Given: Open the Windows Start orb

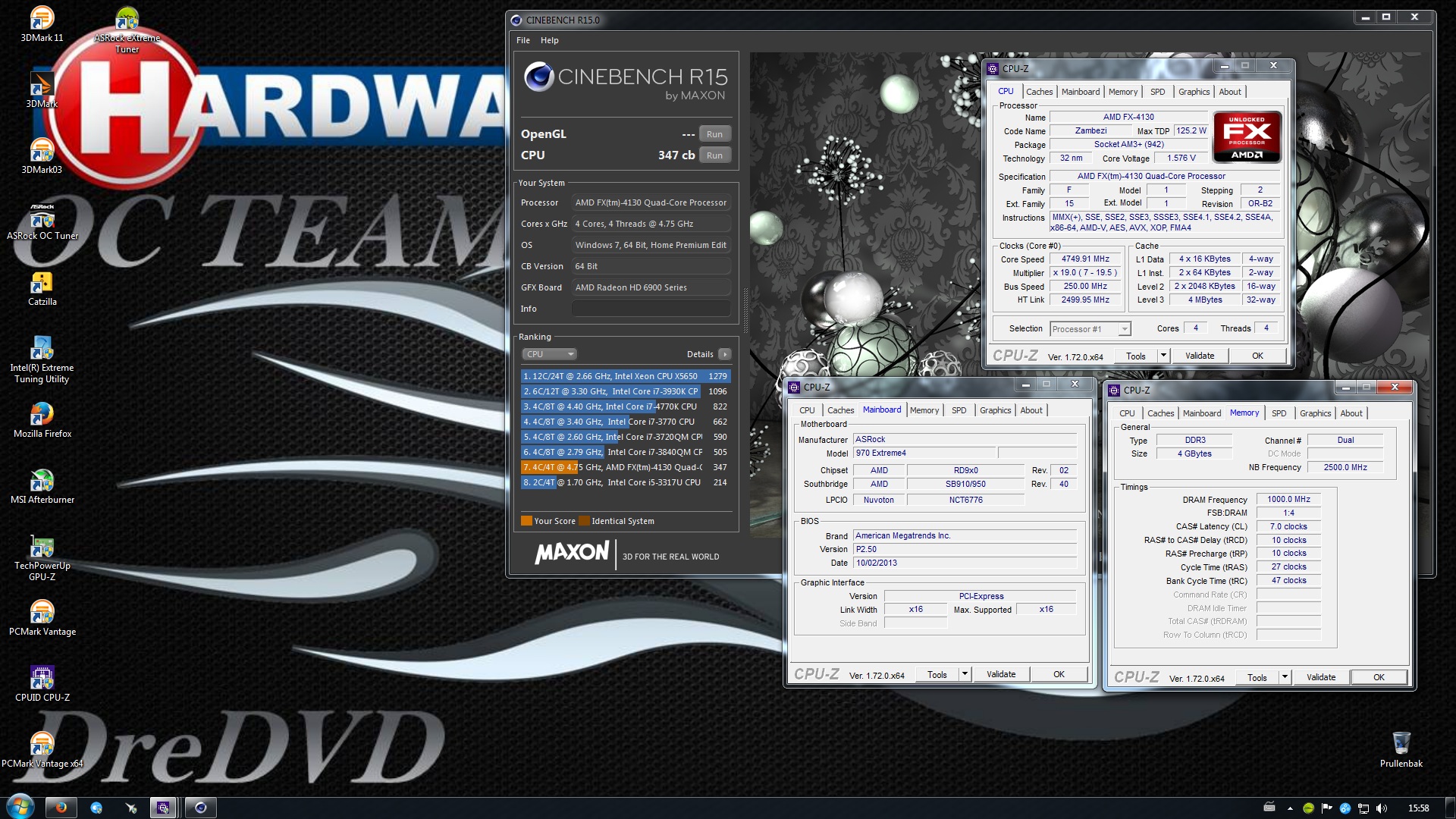Looking at the screenshot, I should click(20, 807).
